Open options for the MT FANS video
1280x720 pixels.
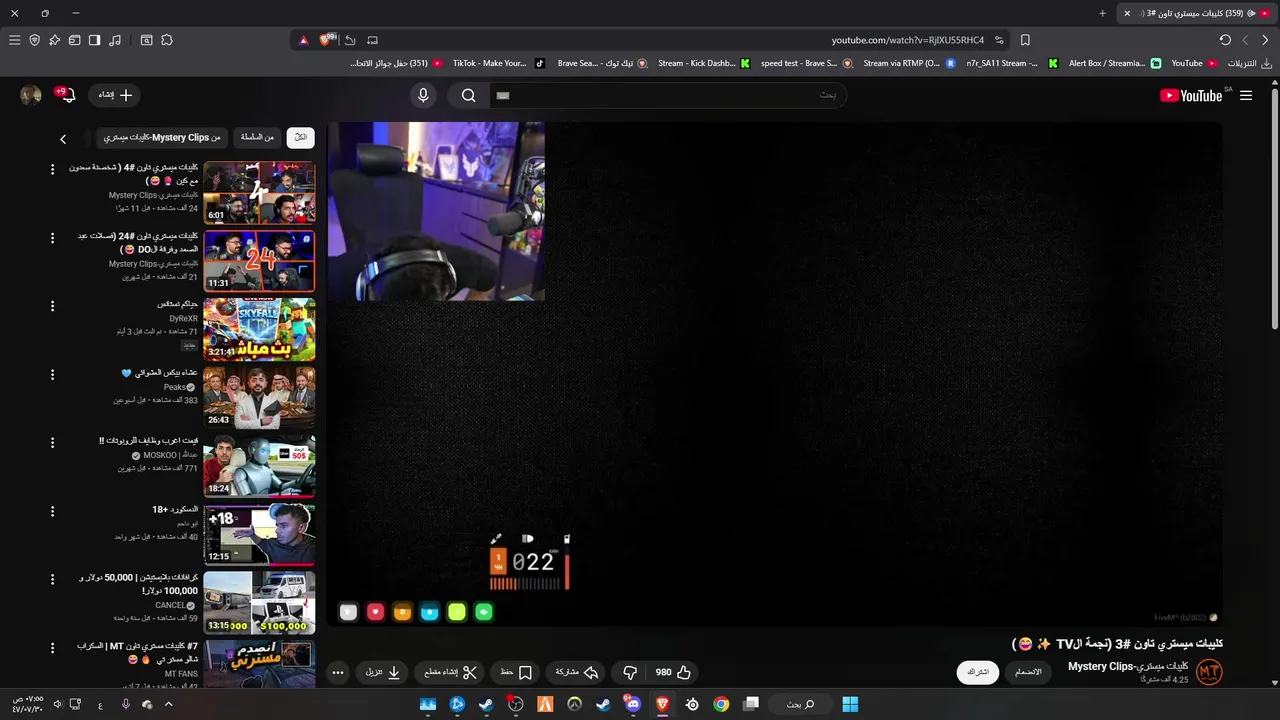tap(53, 647)
